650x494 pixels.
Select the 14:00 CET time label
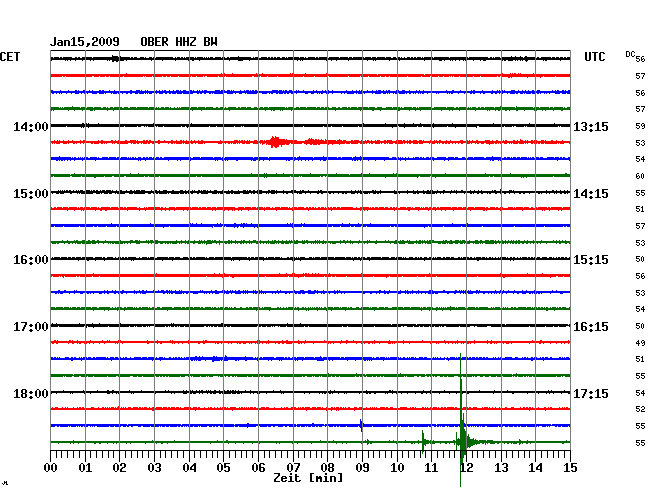(31, 126)
